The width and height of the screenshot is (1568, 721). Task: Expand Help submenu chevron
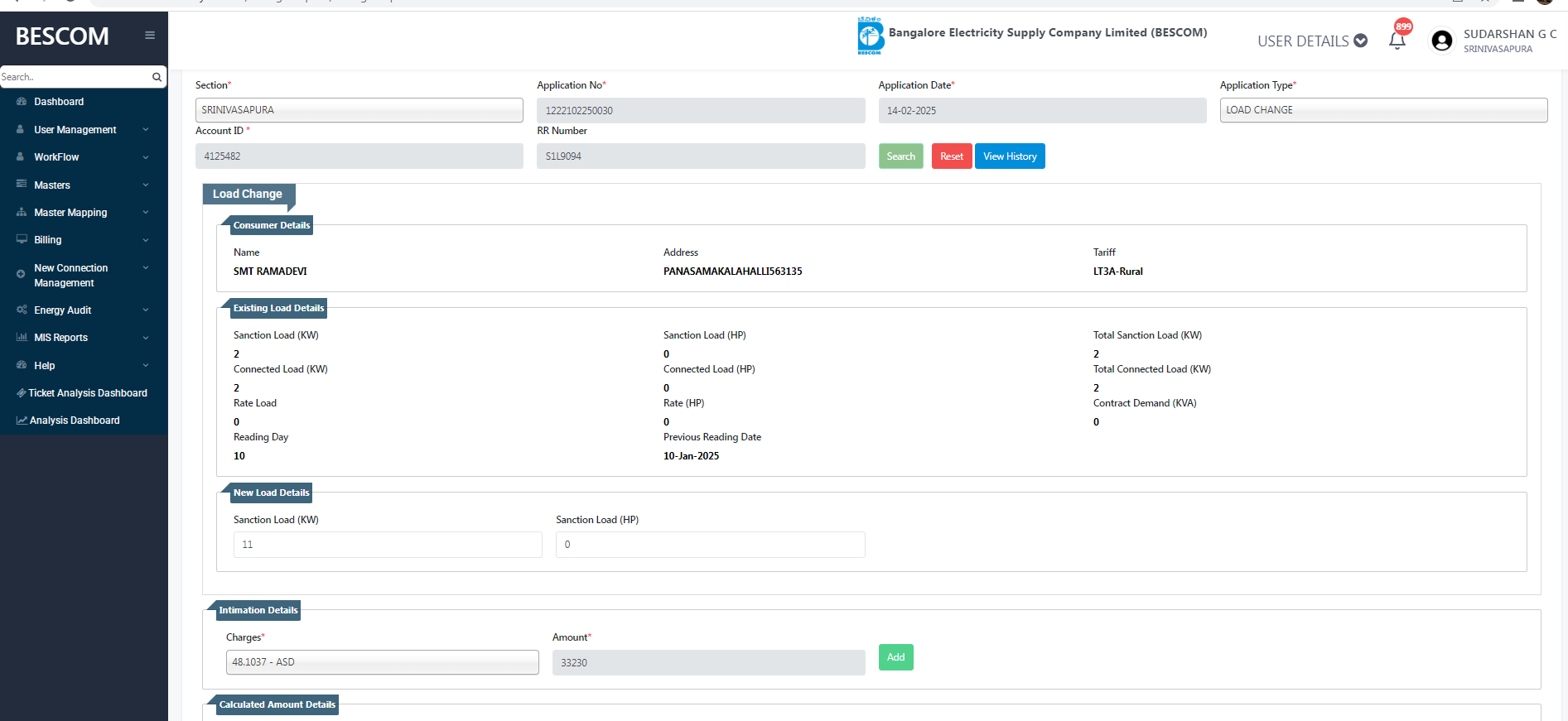[x=146, y=366]
